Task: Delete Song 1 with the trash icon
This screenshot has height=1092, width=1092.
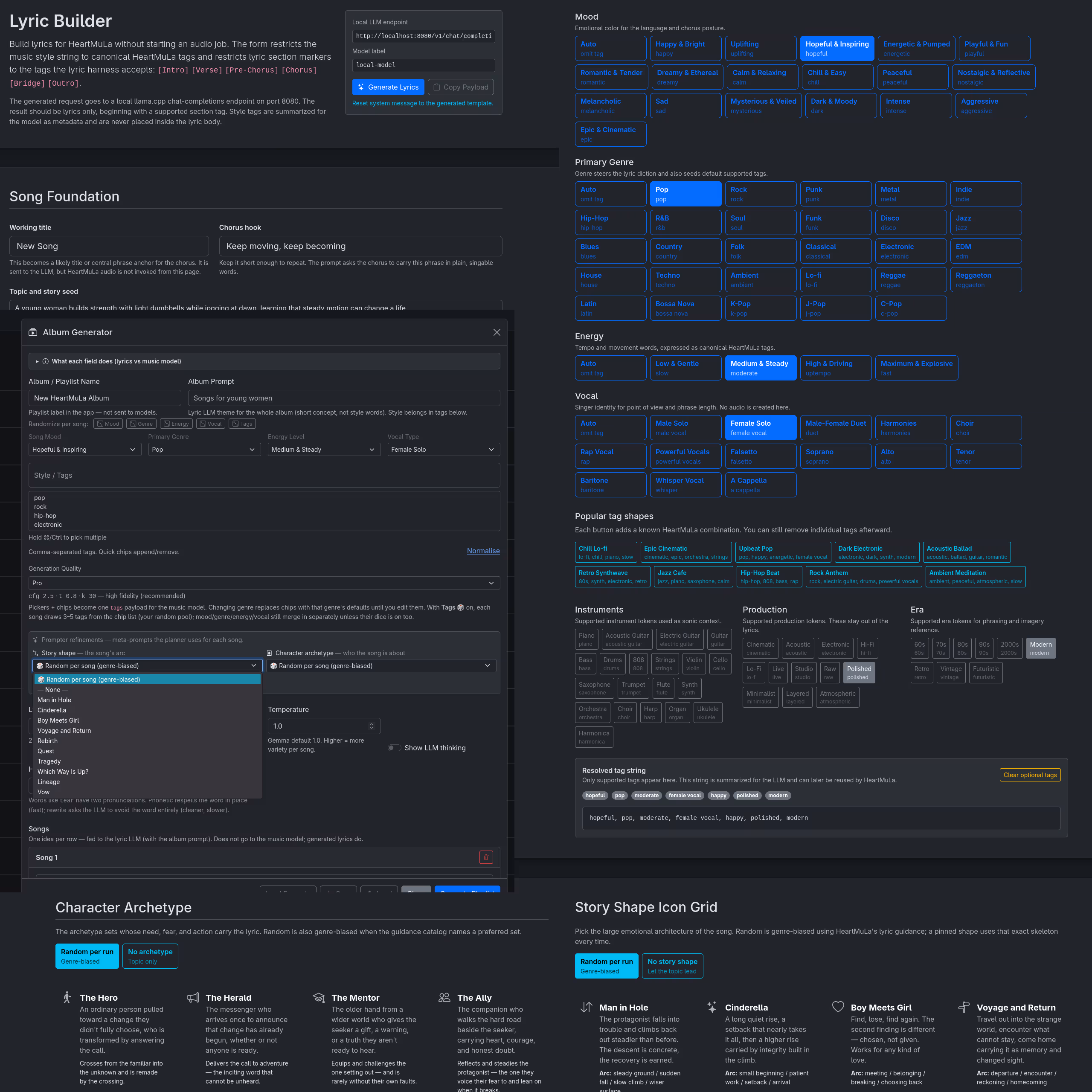Action: pyautogui.click(x=486, y=857)
